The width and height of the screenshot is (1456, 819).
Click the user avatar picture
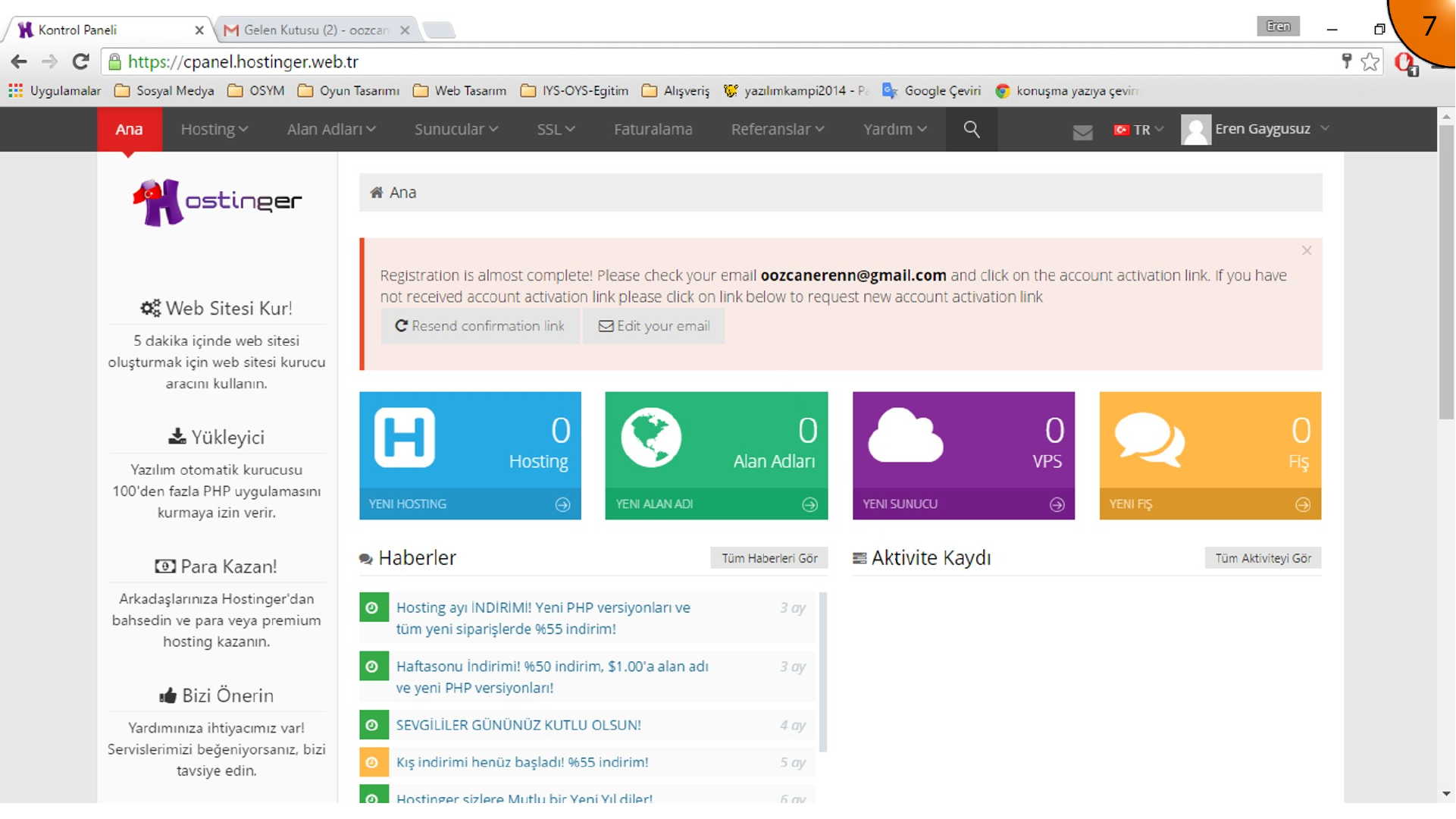coord(1195,130)
